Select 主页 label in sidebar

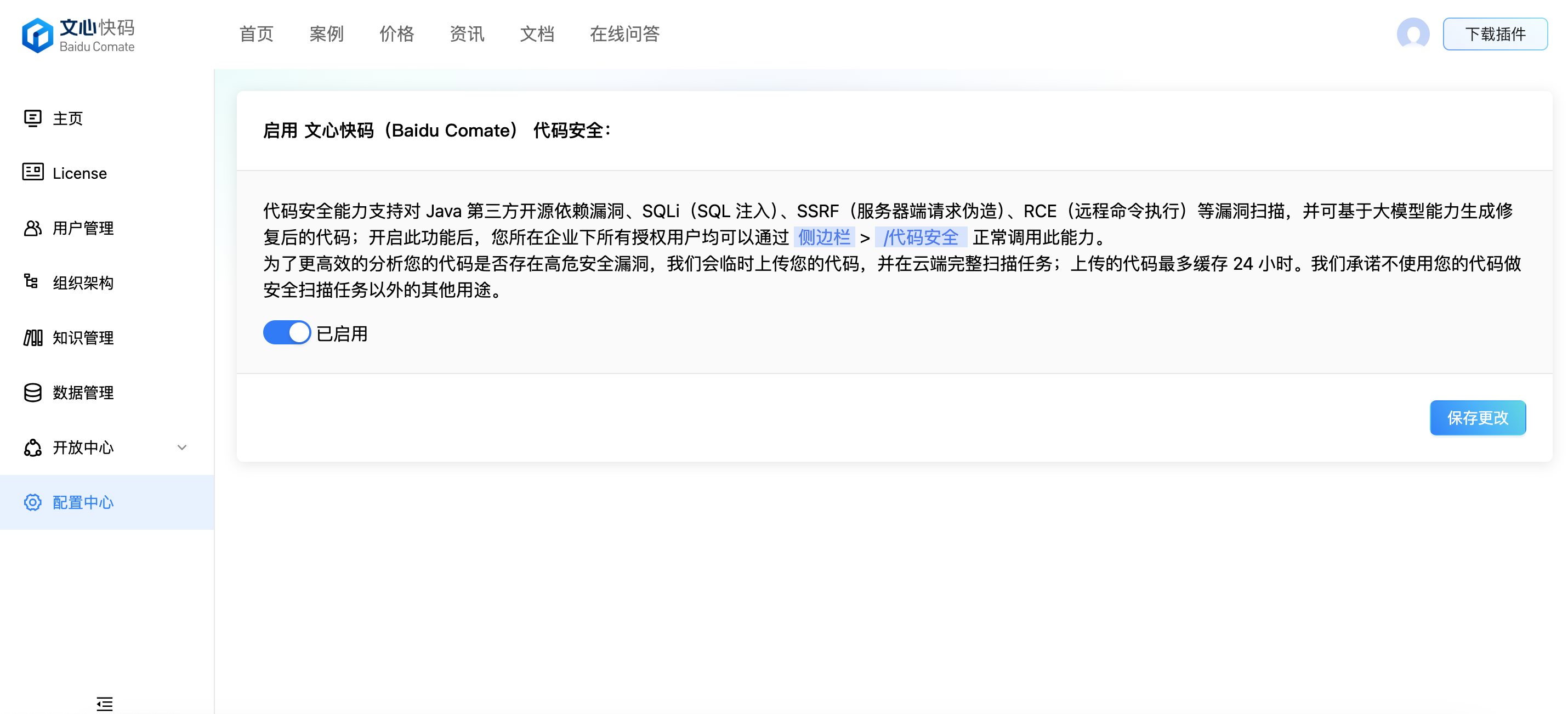pyautogui.click(x=68, y=118)
